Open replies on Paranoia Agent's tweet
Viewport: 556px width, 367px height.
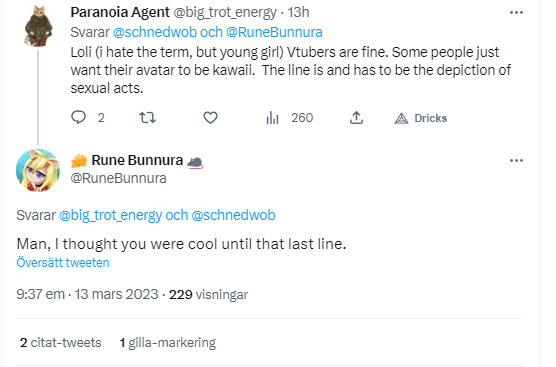(78, 117)
